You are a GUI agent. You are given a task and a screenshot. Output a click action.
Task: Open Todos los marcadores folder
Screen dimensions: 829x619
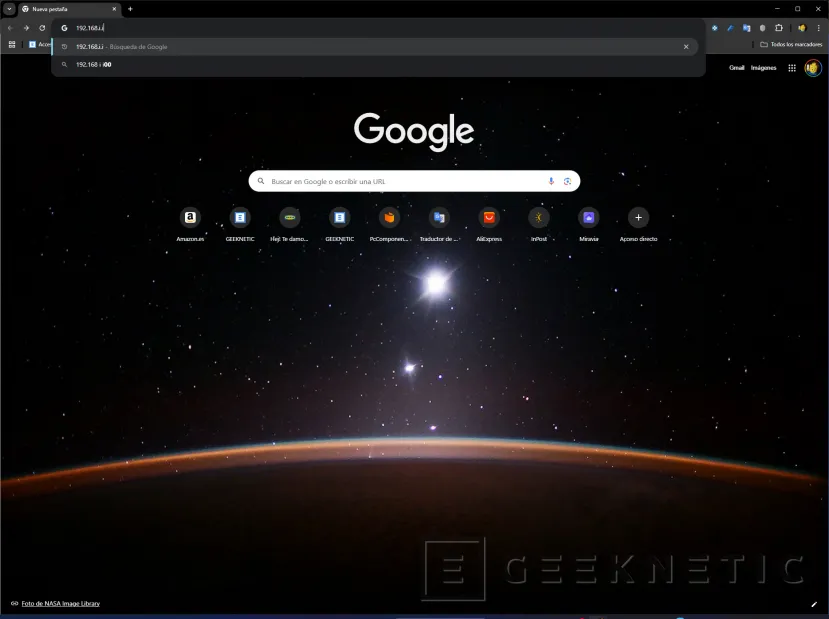point(791,44)
